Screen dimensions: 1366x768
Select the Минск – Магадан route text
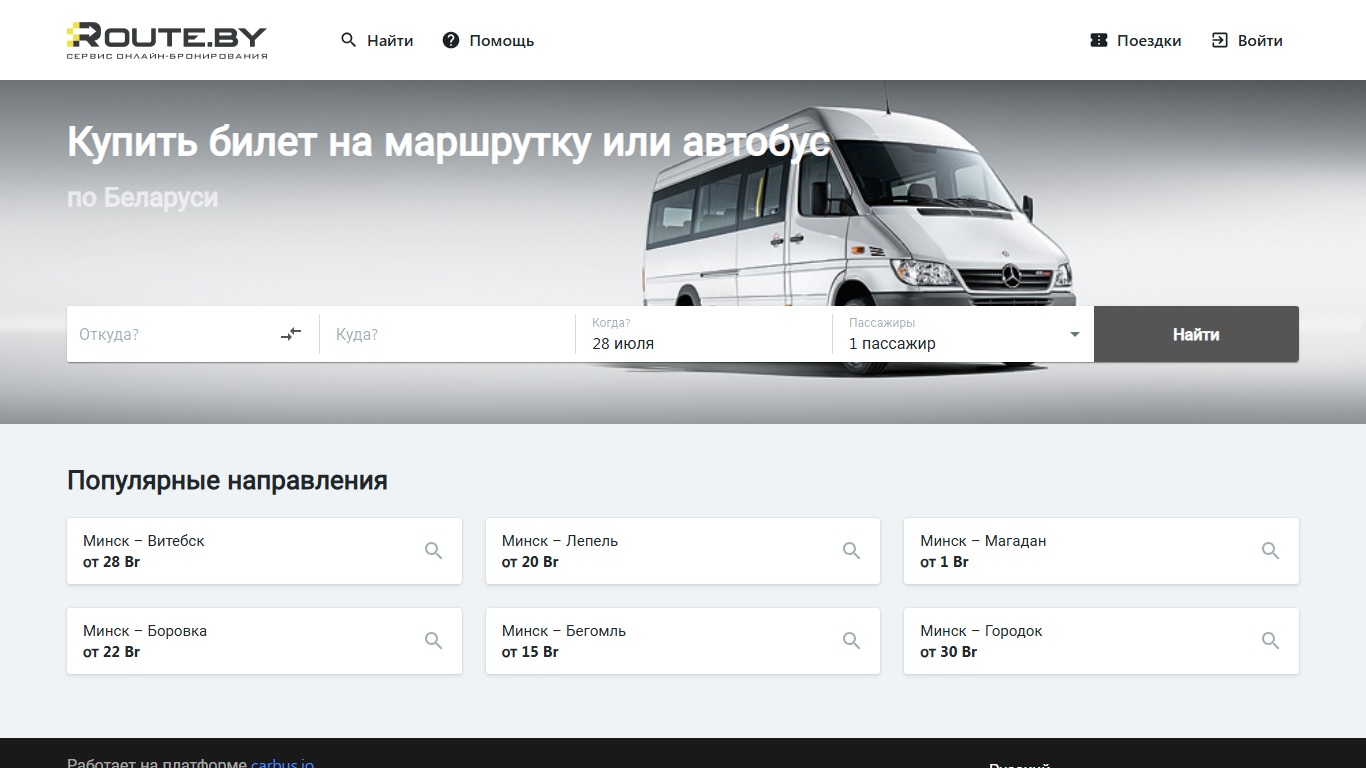click(x=983, y=540)
